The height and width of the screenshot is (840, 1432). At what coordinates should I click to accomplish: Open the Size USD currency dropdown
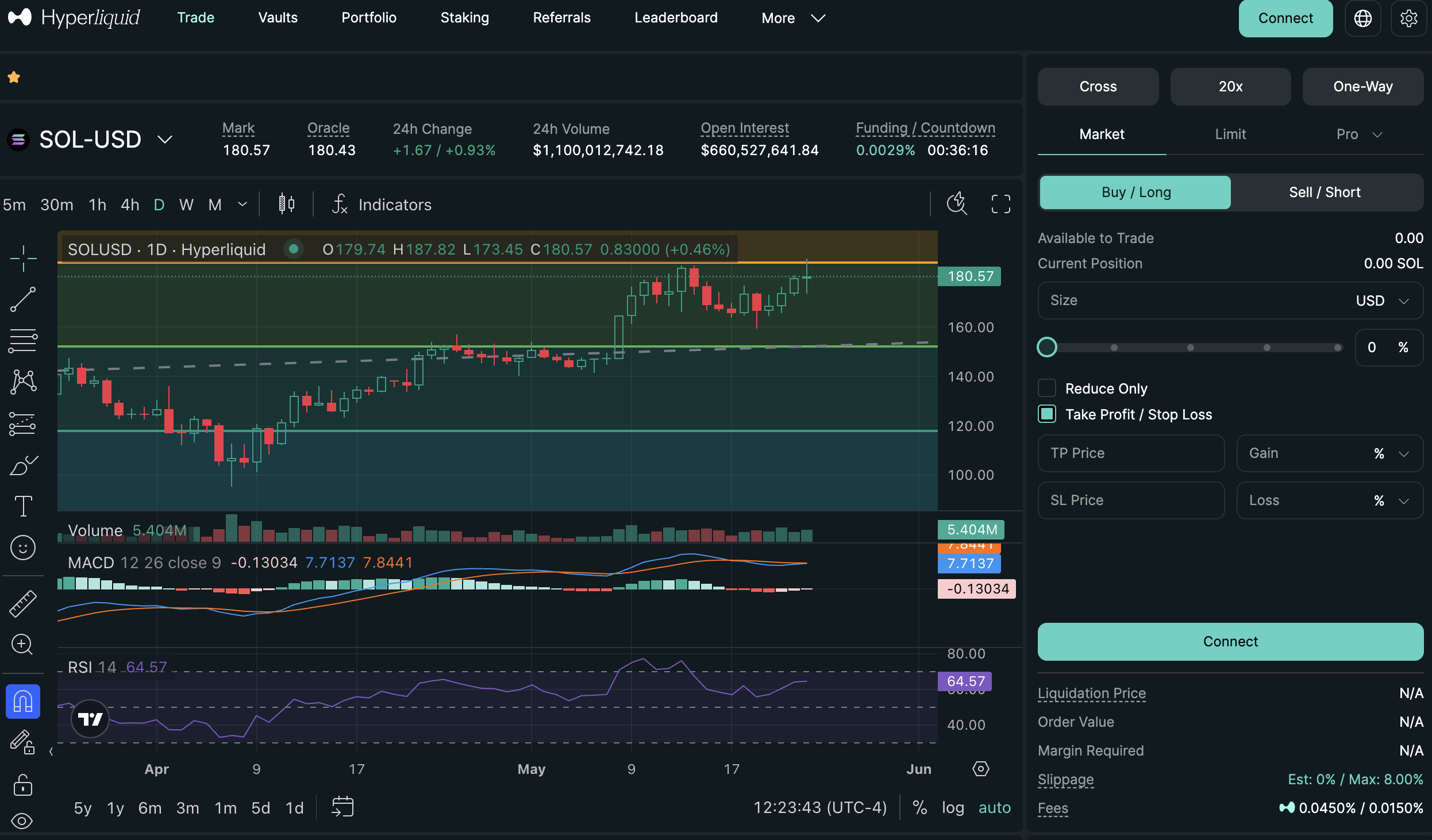pyautogui.click(x=1382, y=300)
